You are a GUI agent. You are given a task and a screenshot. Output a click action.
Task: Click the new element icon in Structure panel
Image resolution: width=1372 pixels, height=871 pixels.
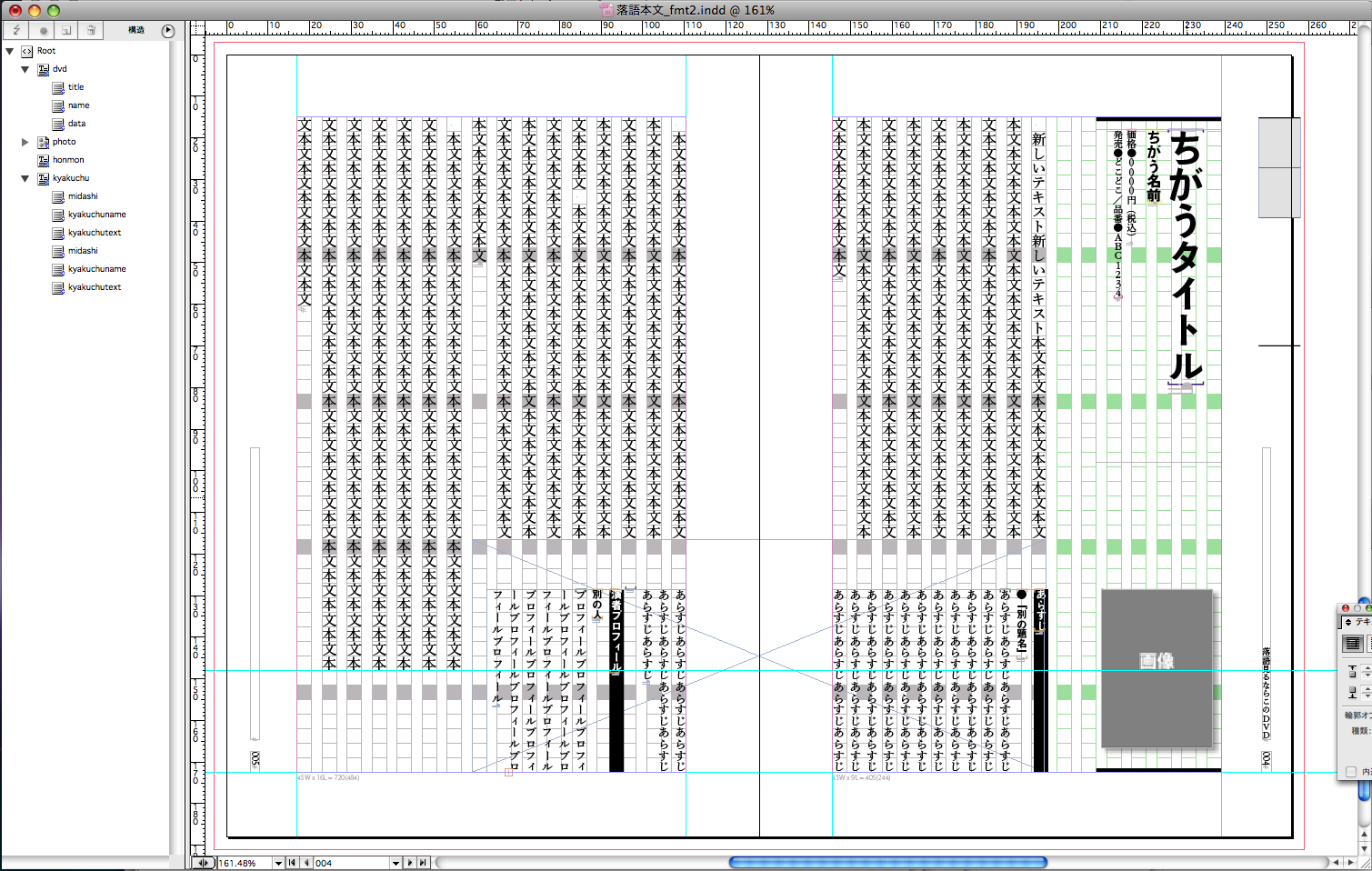click(x=66, y=30)
